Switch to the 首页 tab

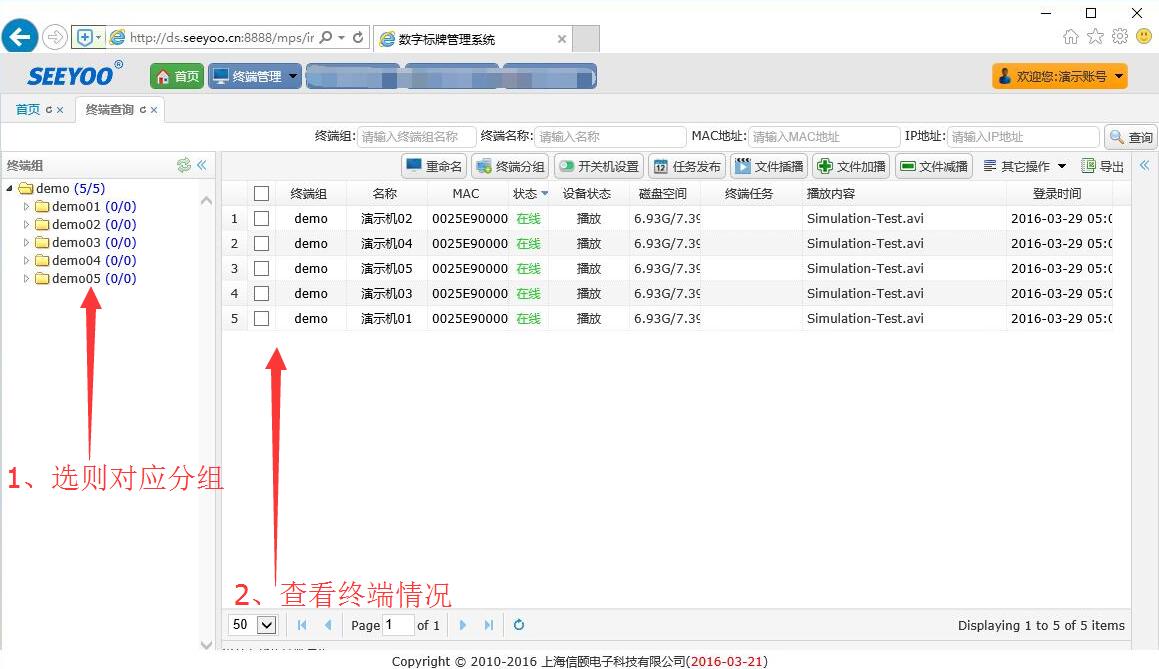pyautogui.click(x=28, y=109)
